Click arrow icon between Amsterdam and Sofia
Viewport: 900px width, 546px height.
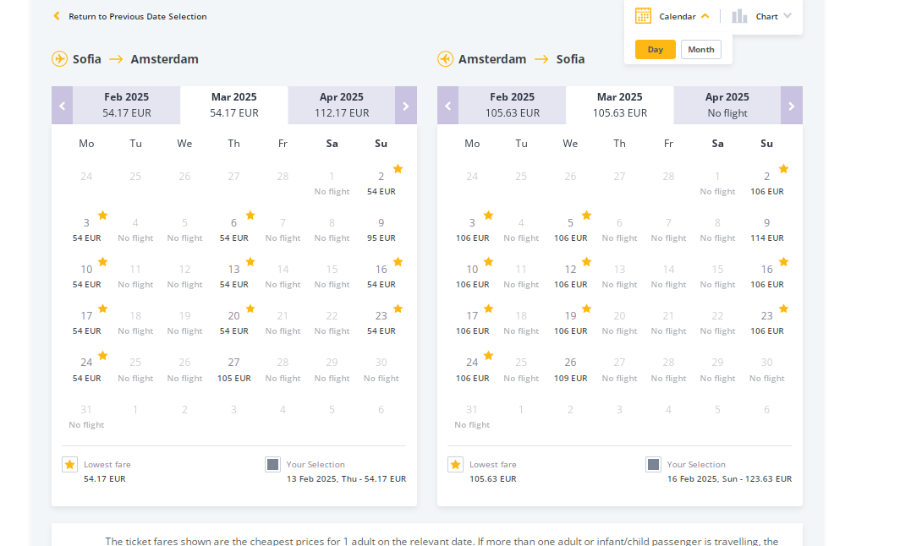coord(541,59)
